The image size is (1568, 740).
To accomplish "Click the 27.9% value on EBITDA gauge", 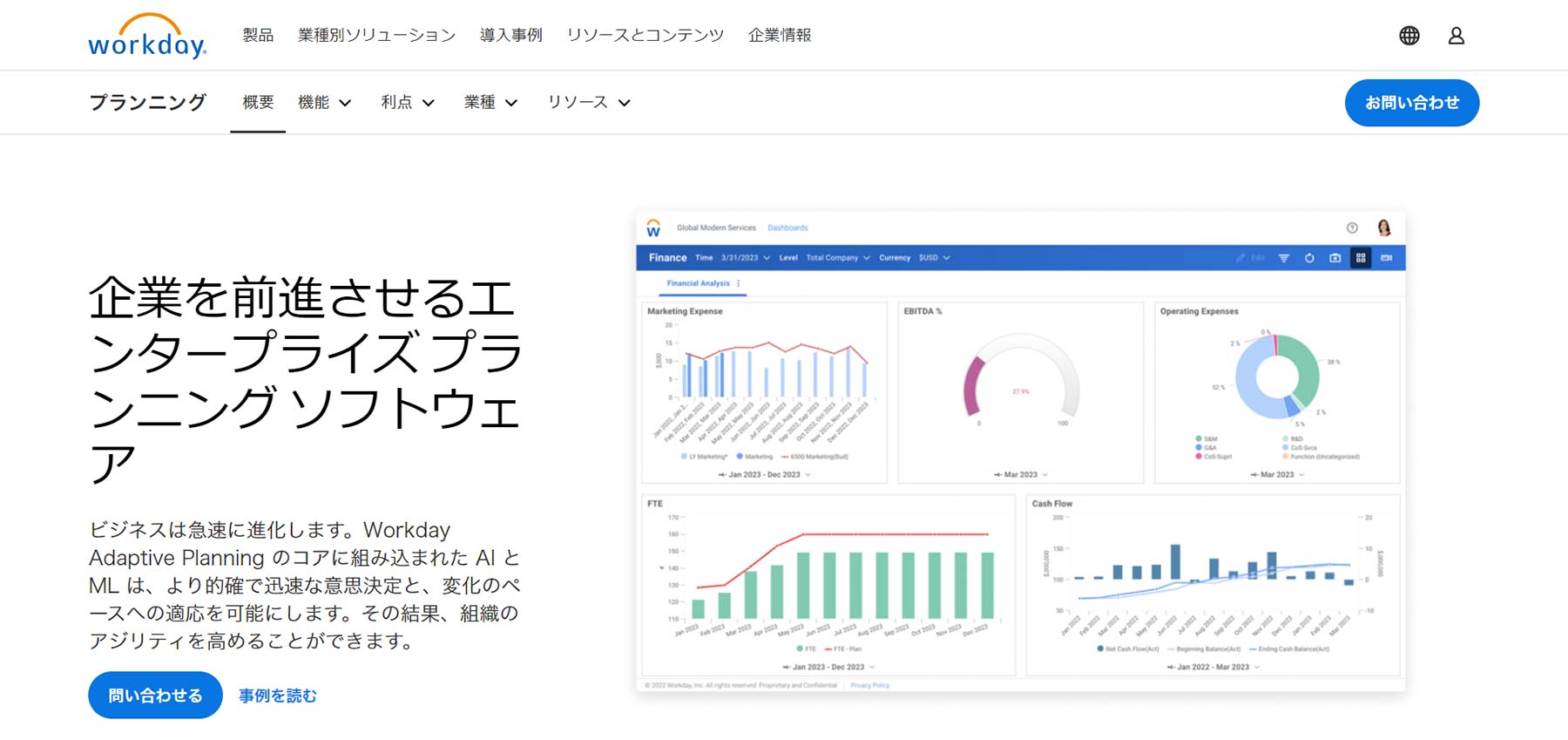I will pos(1021,392).
